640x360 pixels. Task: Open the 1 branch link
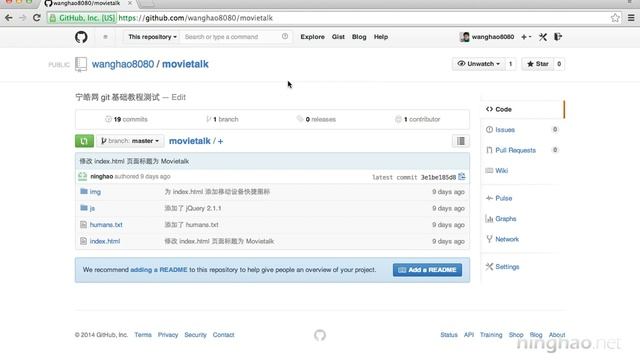(222, 119)
